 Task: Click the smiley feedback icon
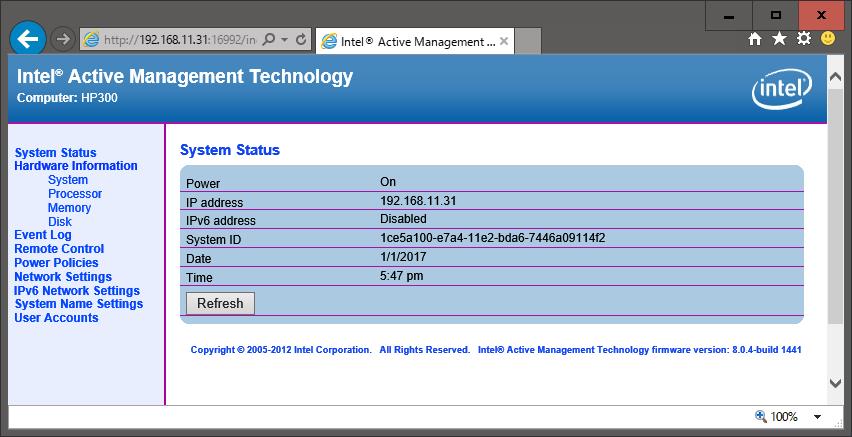click(x=828, y=38)
